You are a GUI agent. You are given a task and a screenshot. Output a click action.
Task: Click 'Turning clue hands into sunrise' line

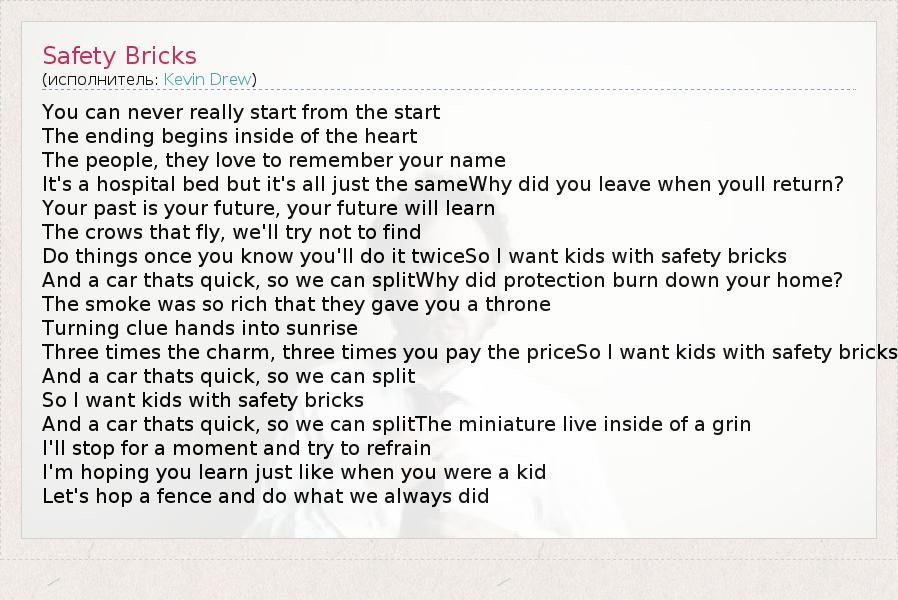click(199, 328)
